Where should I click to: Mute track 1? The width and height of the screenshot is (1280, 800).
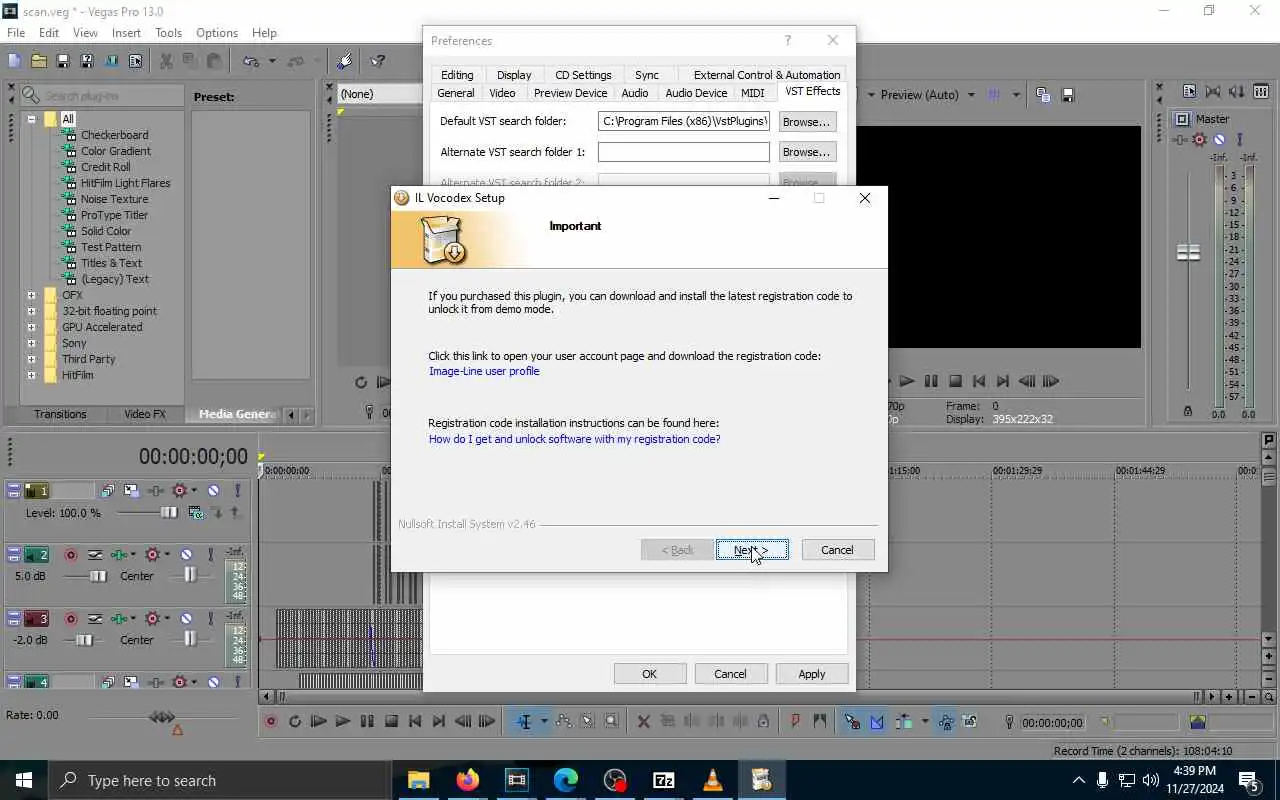213,490
